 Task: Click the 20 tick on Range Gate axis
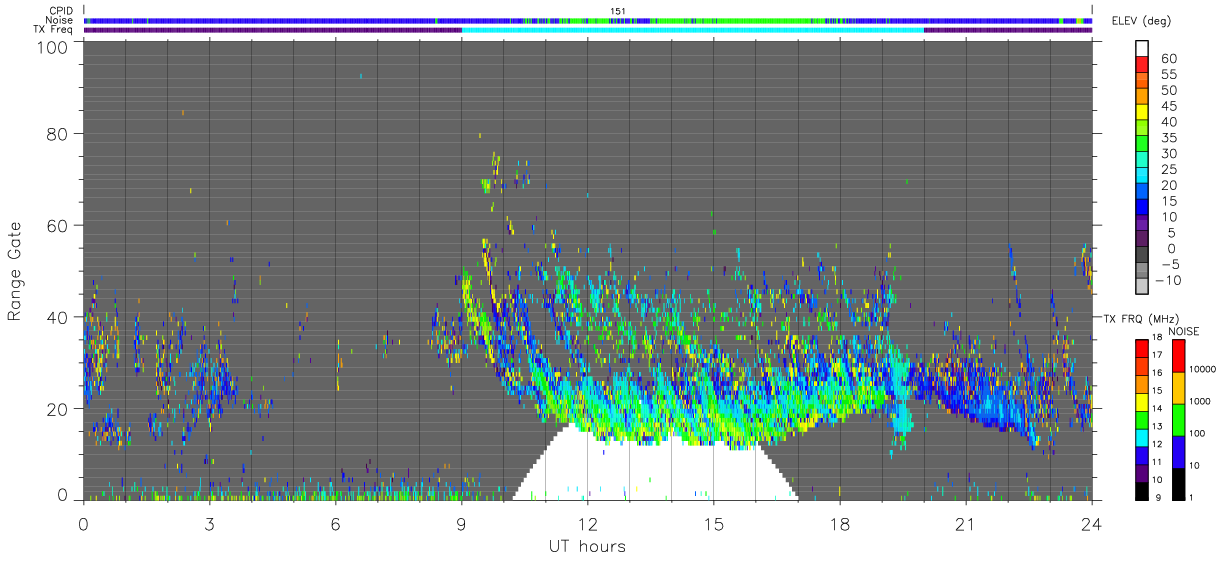click(x=57, y=408)
